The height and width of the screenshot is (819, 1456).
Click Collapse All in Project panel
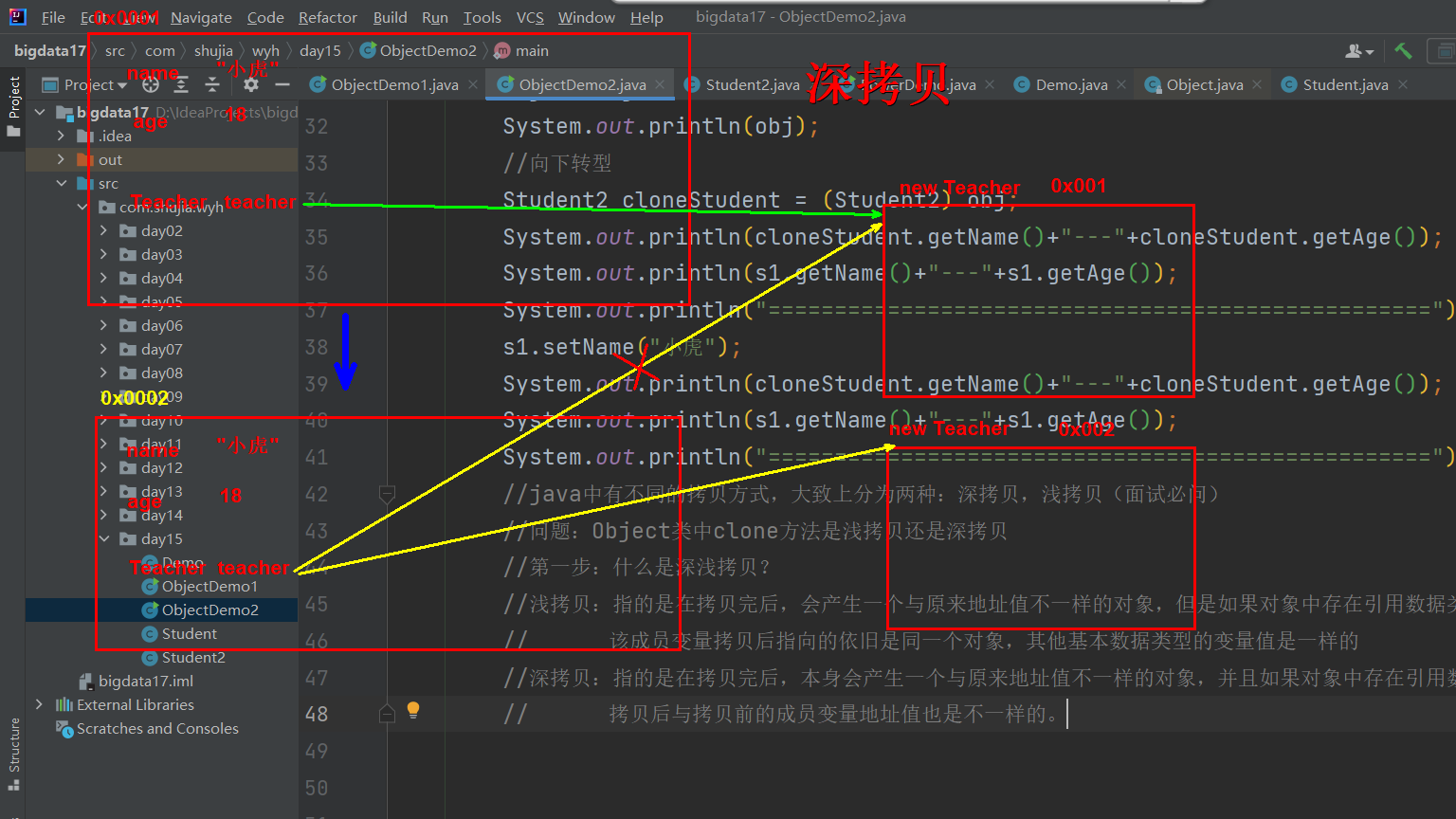coord(212,84)
